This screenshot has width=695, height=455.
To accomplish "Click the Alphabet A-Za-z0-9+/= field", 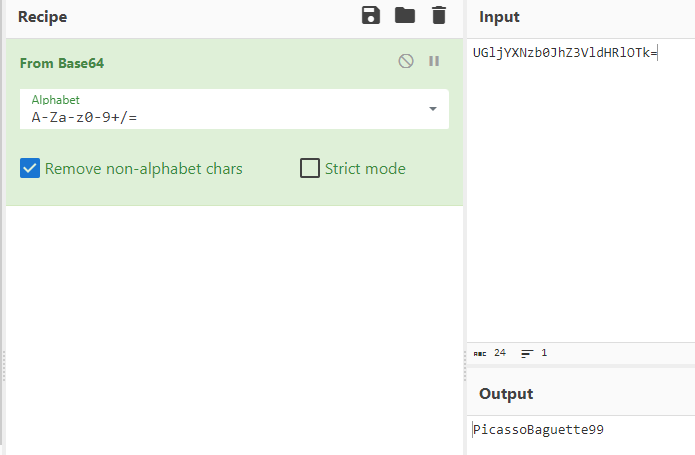I will [220, 116].
